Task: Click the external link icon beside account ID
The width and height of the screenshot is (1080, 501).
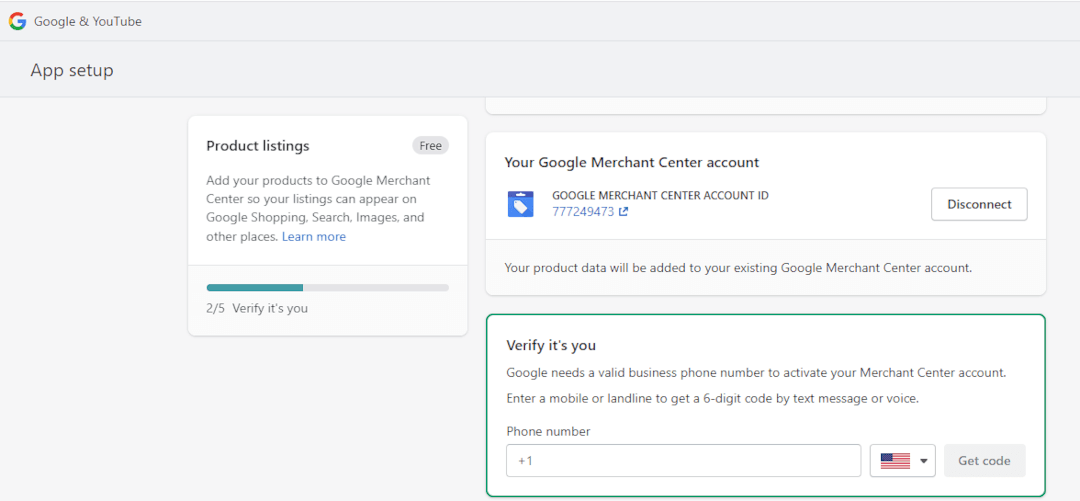Action: 624,212
